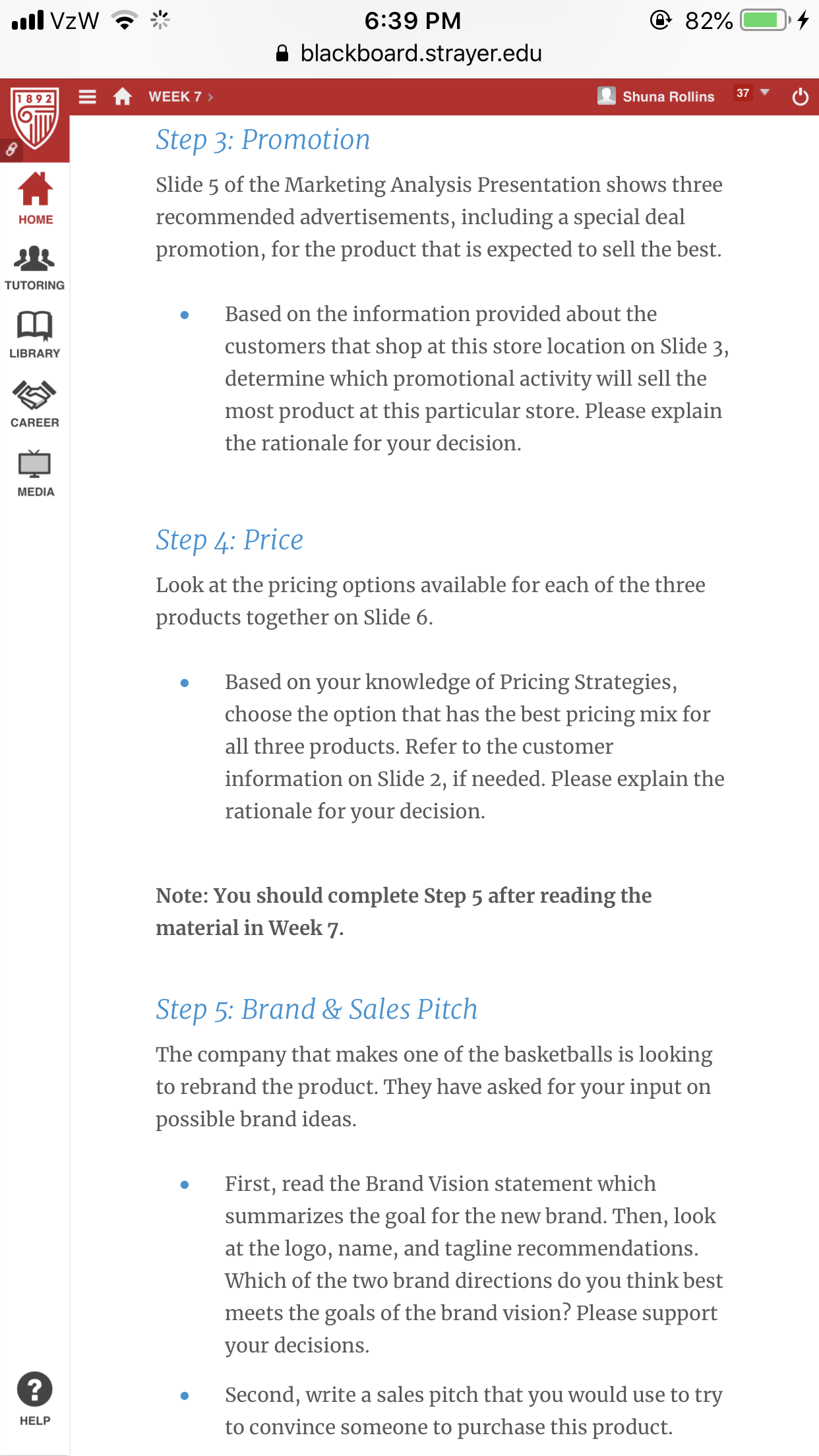Tap the user avatar picture
819x1456 pixels.
[x=606, y=96]
